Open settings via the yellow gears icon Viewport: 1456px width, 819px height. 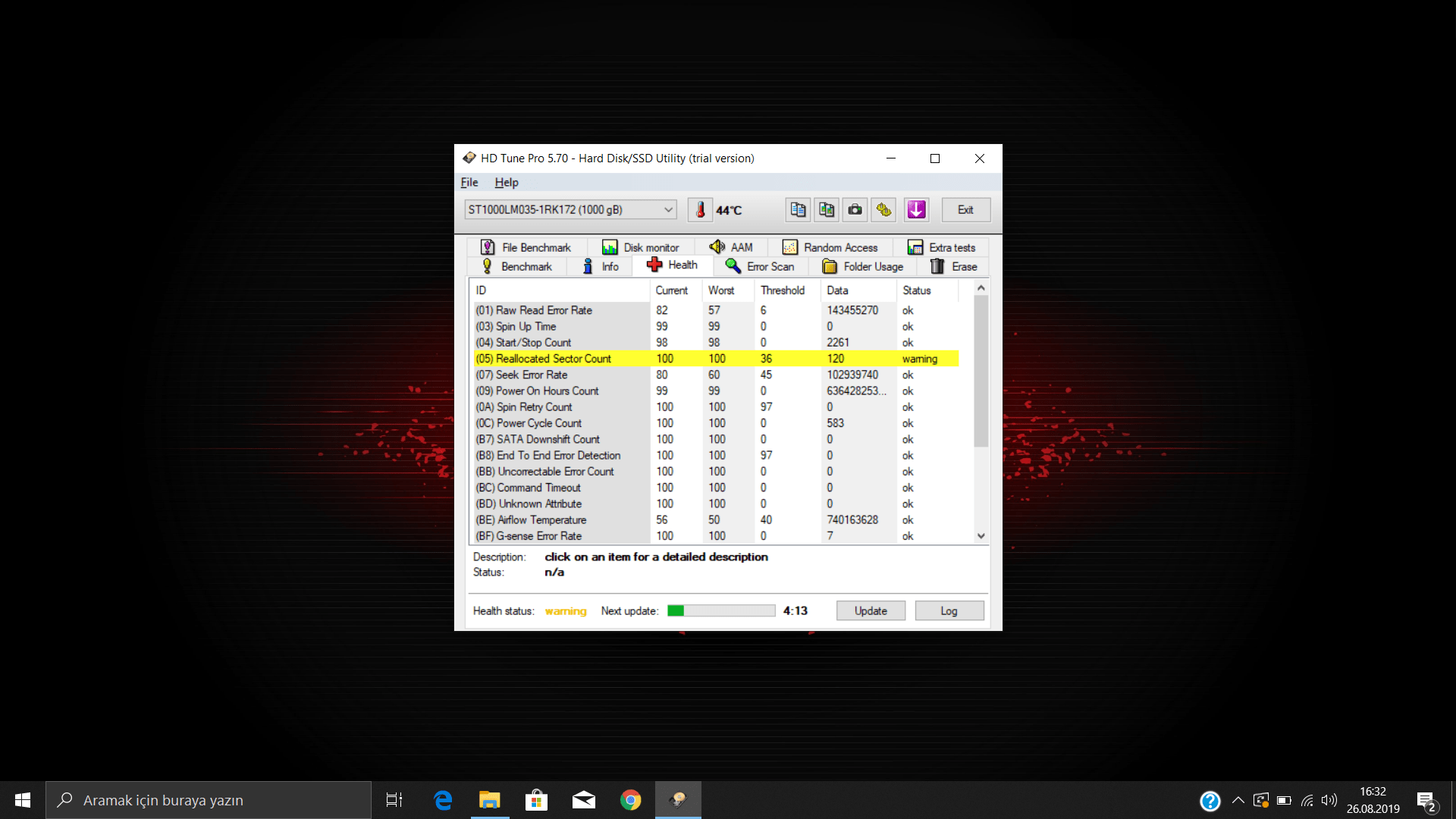(883, 209)
